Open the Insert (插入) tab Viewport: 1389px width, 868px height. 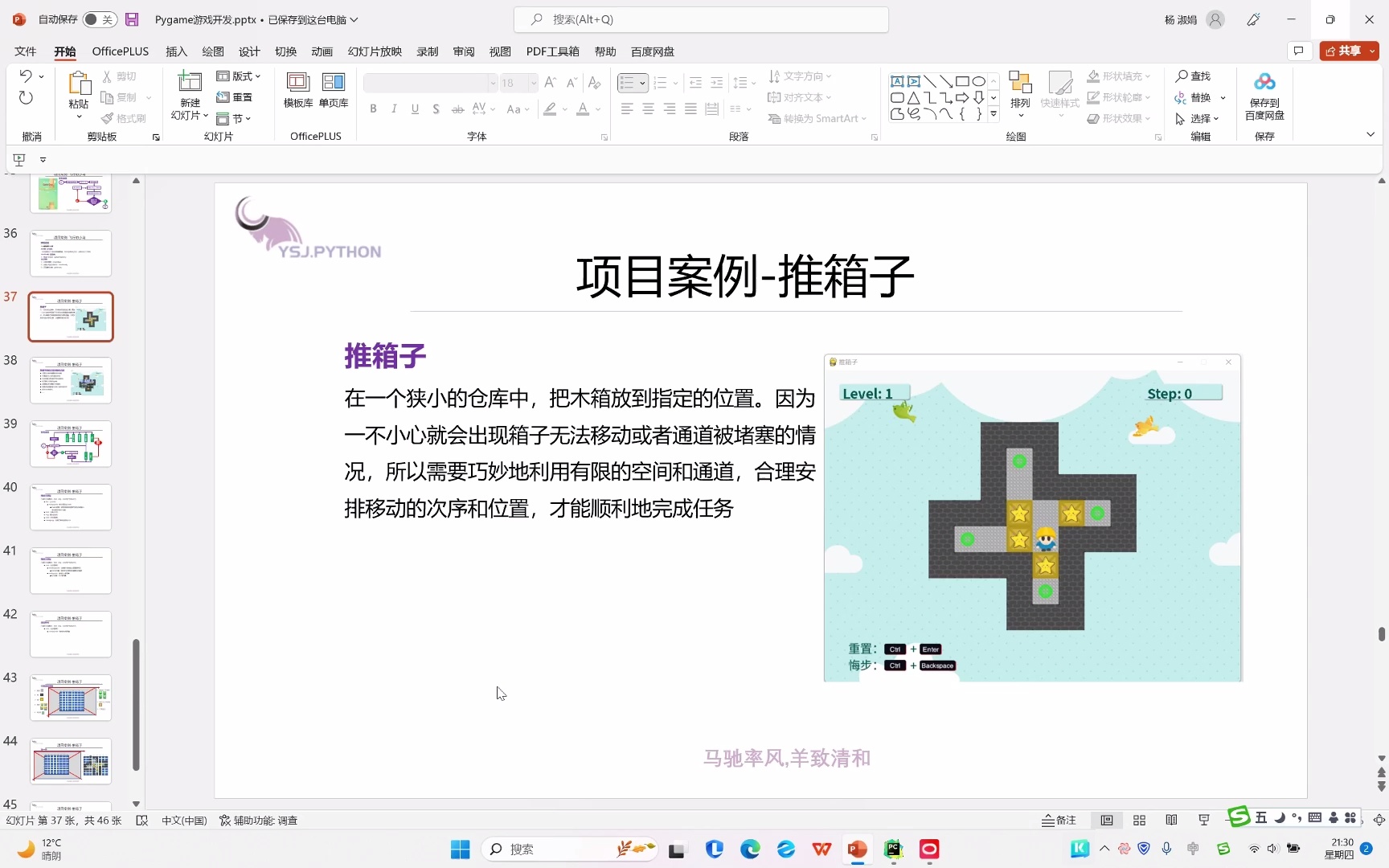(x=176, y=51)
